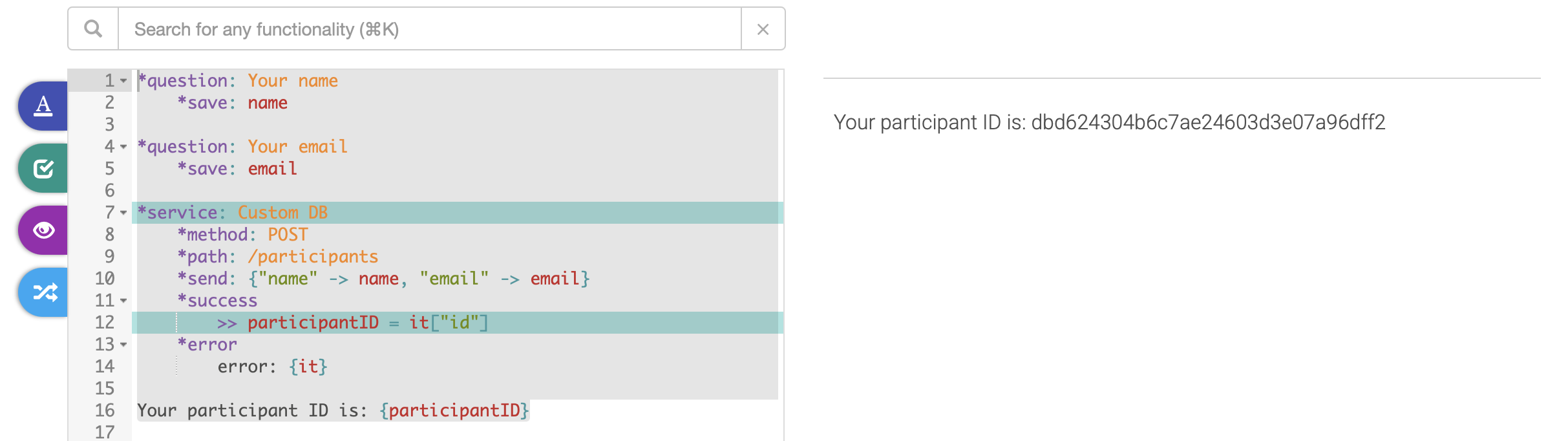1568x441 pixels.
Task: Click the magnifying glass search icon
Action: pyautogui.click(x=93, y=28)
